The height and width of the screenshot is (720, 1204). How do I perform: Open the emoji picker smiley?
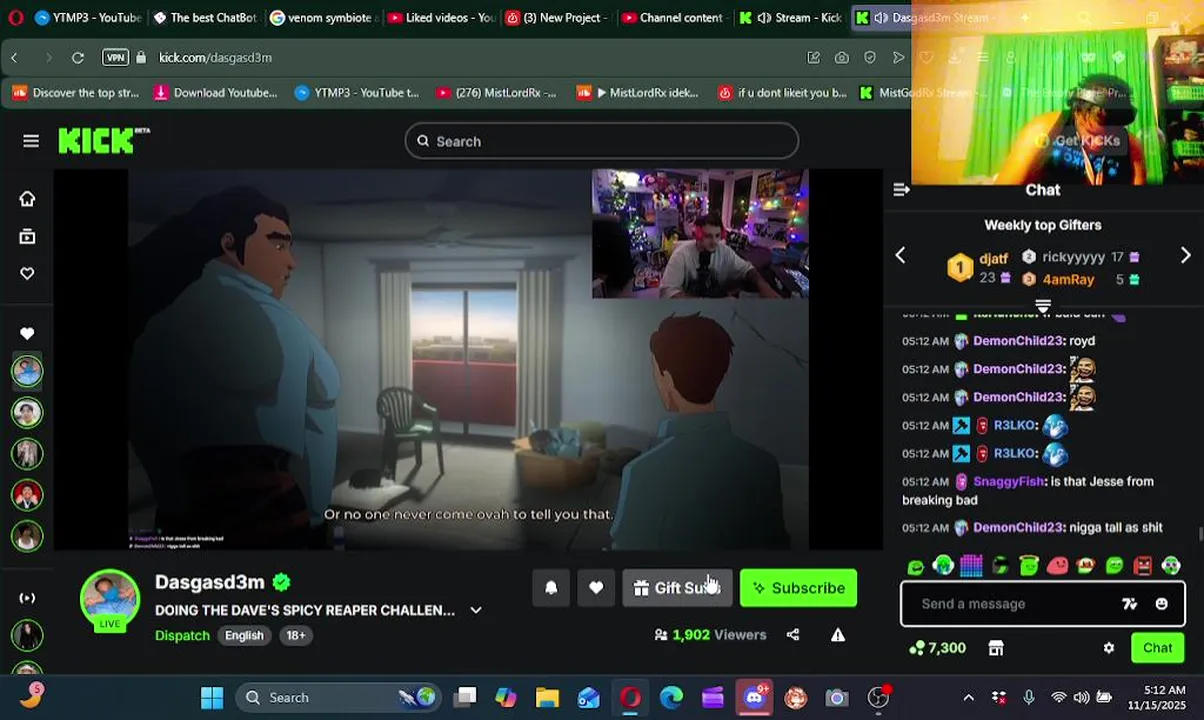(x=1161, y=604)
